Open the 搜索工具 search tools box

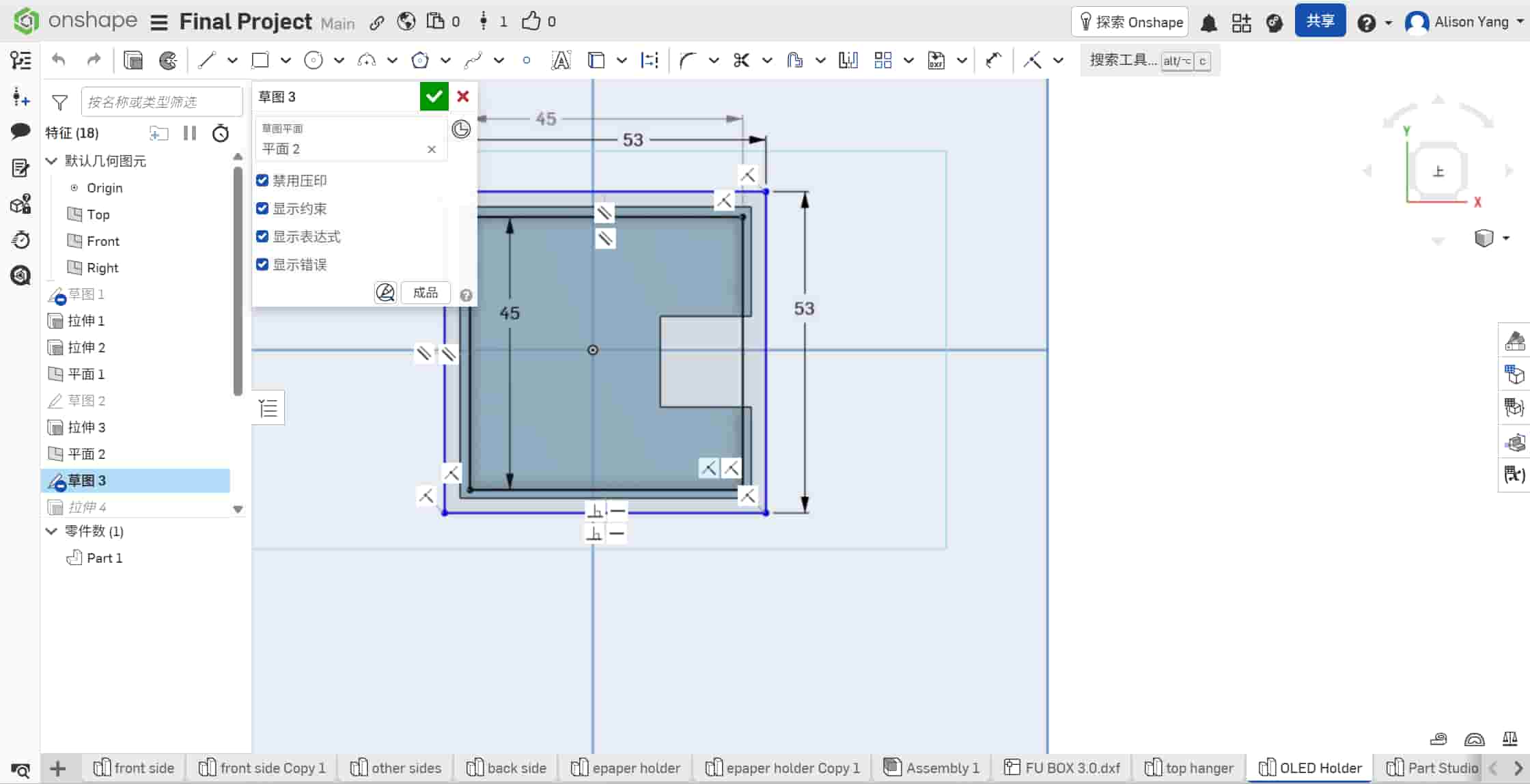1150,60
